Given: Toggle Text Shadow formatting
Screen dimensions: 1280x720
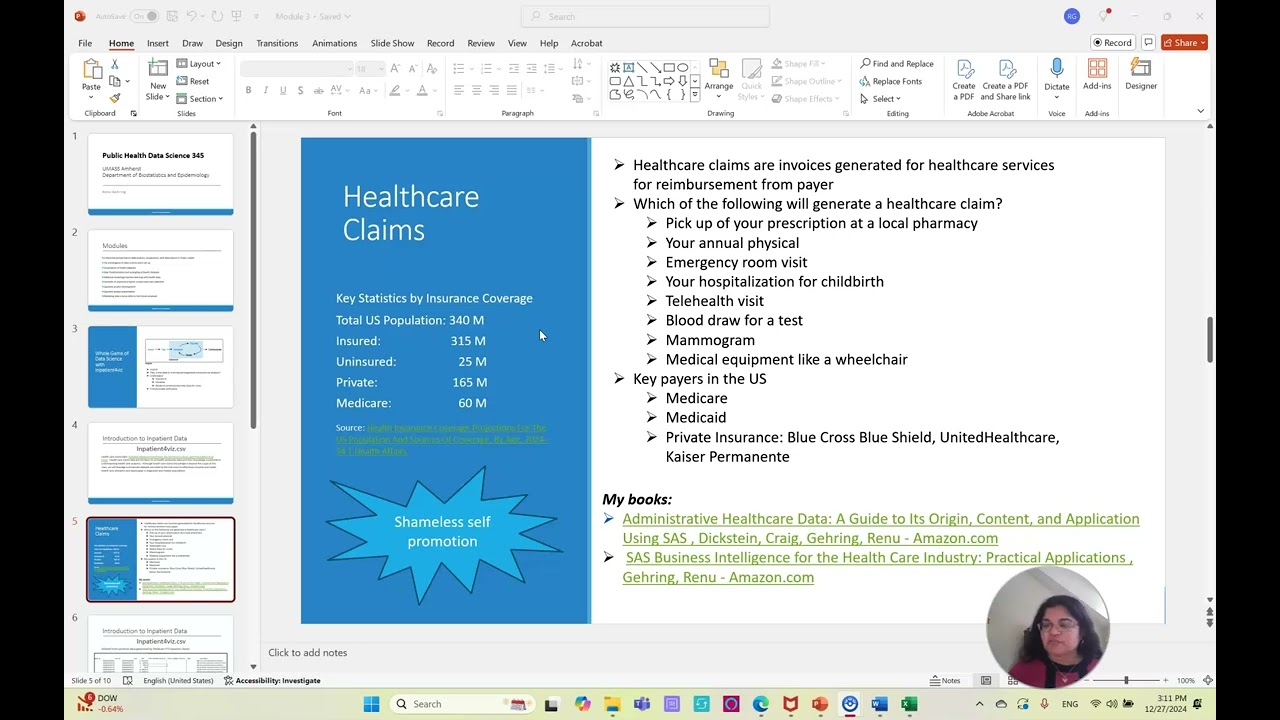Looking at the screenshot, I should coord(301,90).
